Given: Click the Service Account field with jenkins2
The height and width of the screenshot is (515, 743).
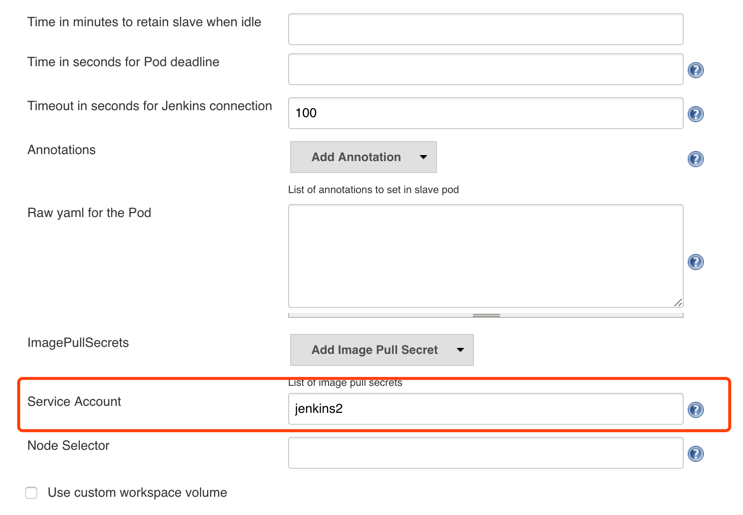Looking at the screenshot, I should click(485, 409).
